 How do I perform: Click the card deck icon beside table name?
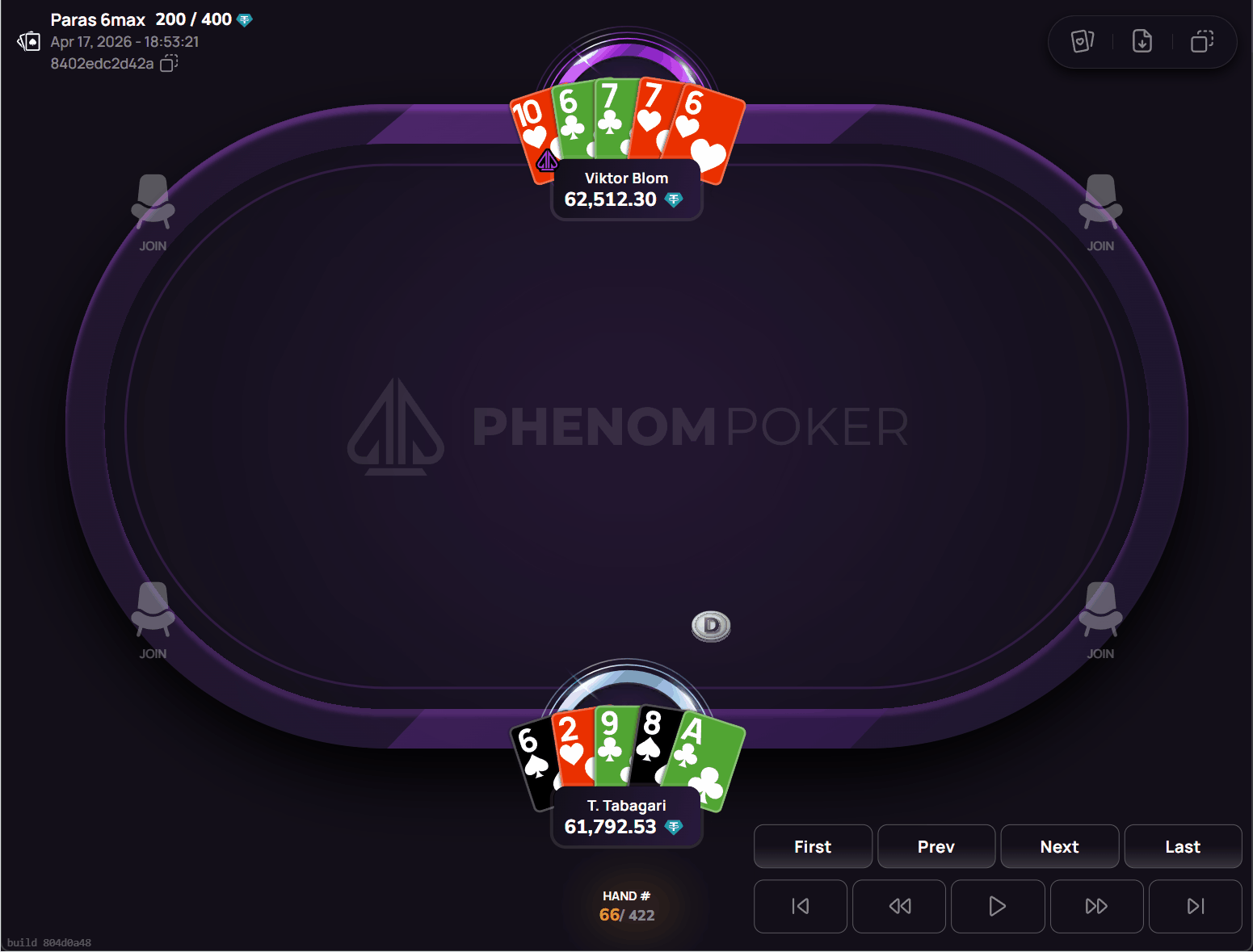(29, 41)
